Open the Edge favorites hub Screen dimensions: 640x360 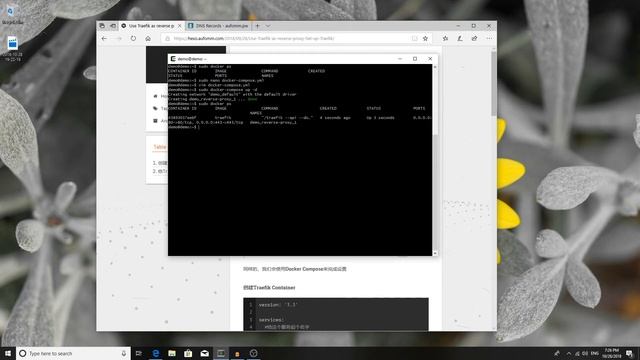pyautogui.click(x=445, y=38)
